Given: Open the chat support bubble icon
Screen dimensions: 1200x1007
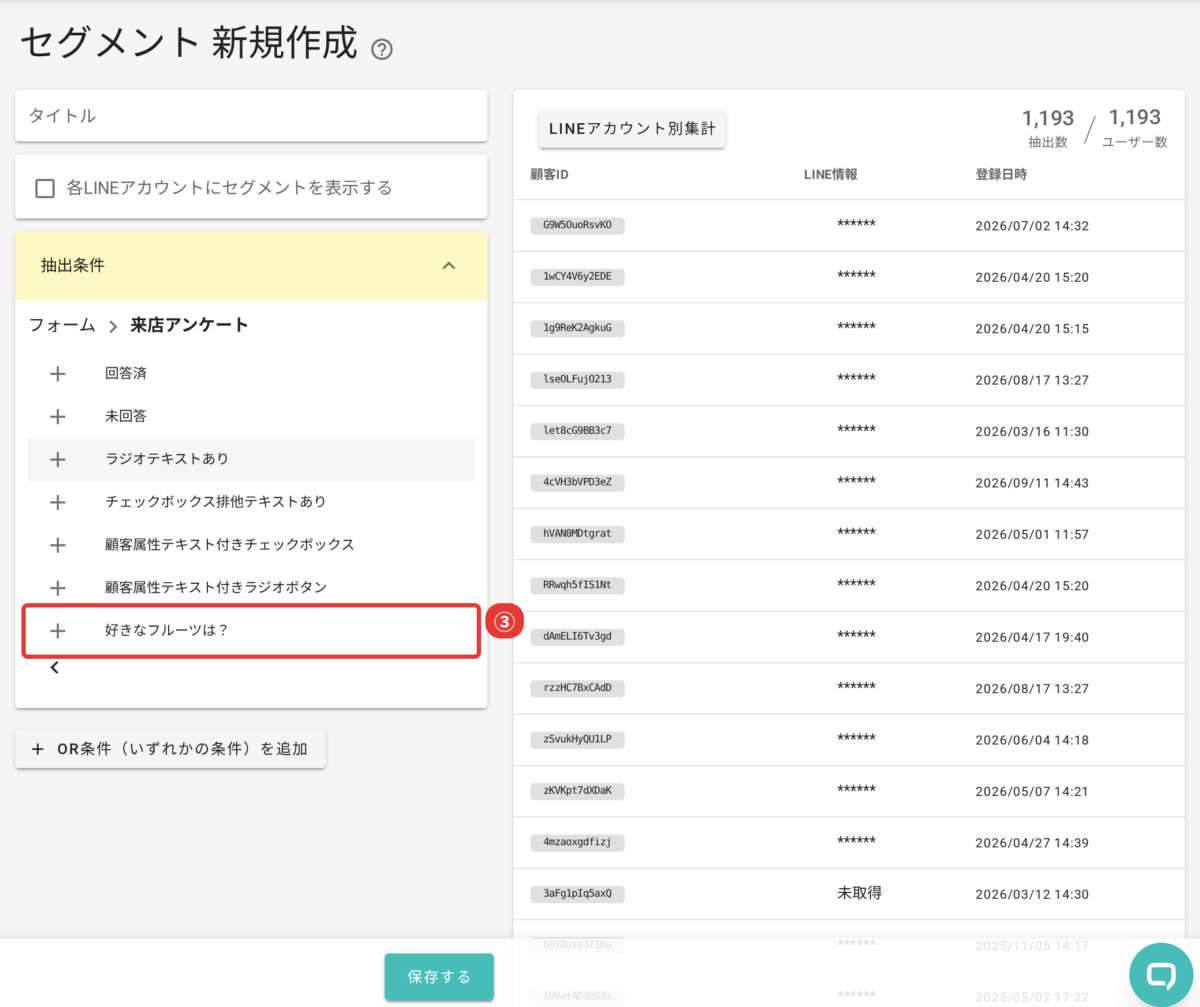Looking at the screenshot, I should point(1161,975).
